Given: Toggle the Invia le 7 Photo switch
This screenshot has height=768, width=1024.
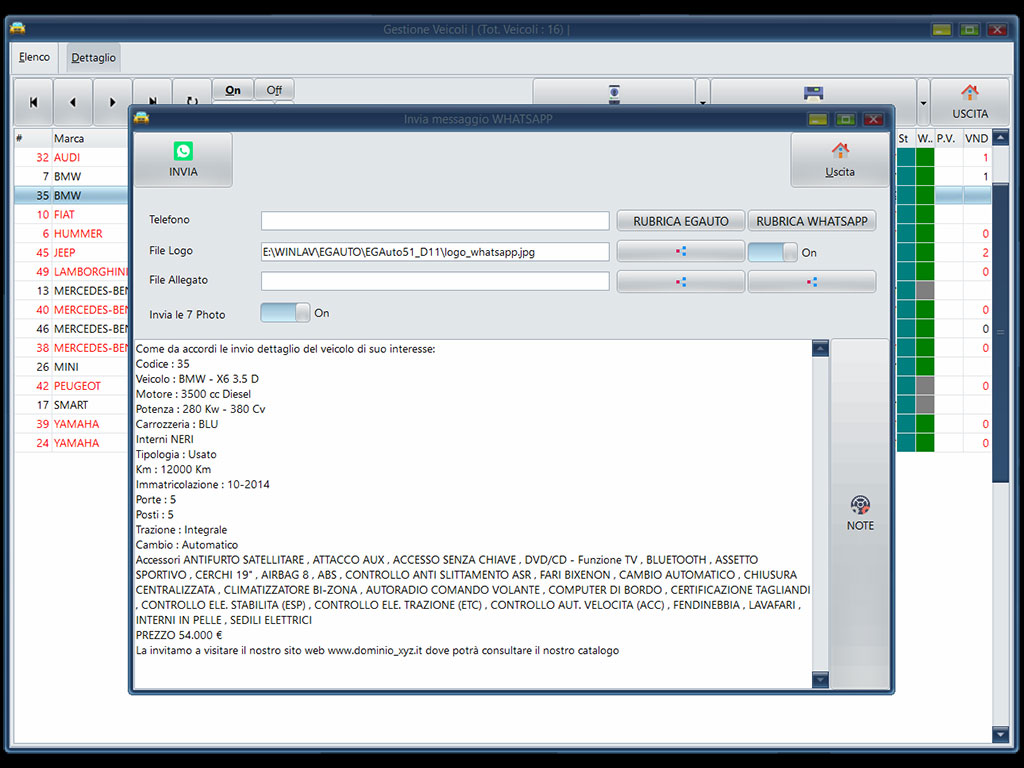Looking at the screenshot, I should click(285, 313).
